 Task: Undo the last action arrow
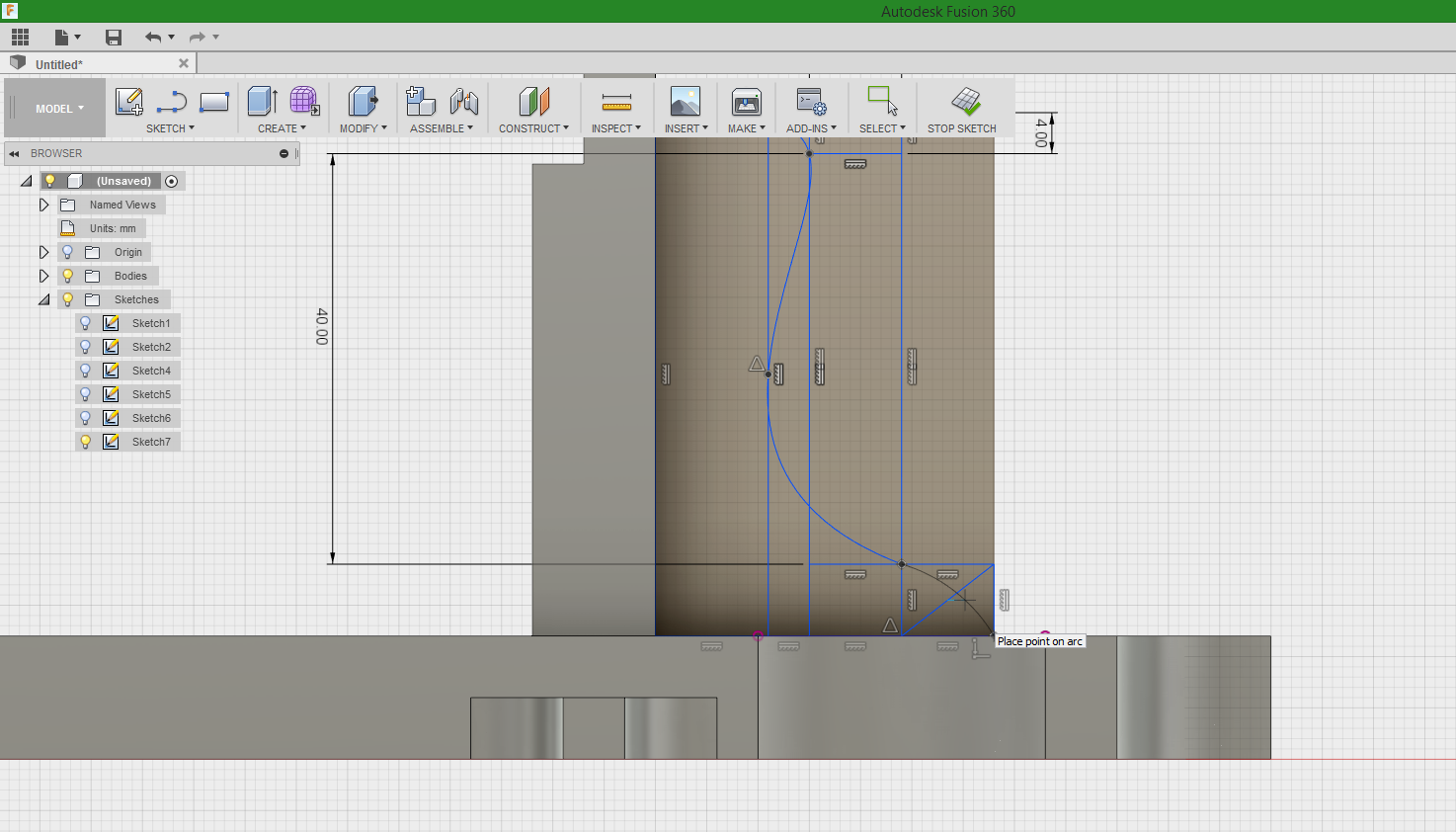tap(153, 37)
